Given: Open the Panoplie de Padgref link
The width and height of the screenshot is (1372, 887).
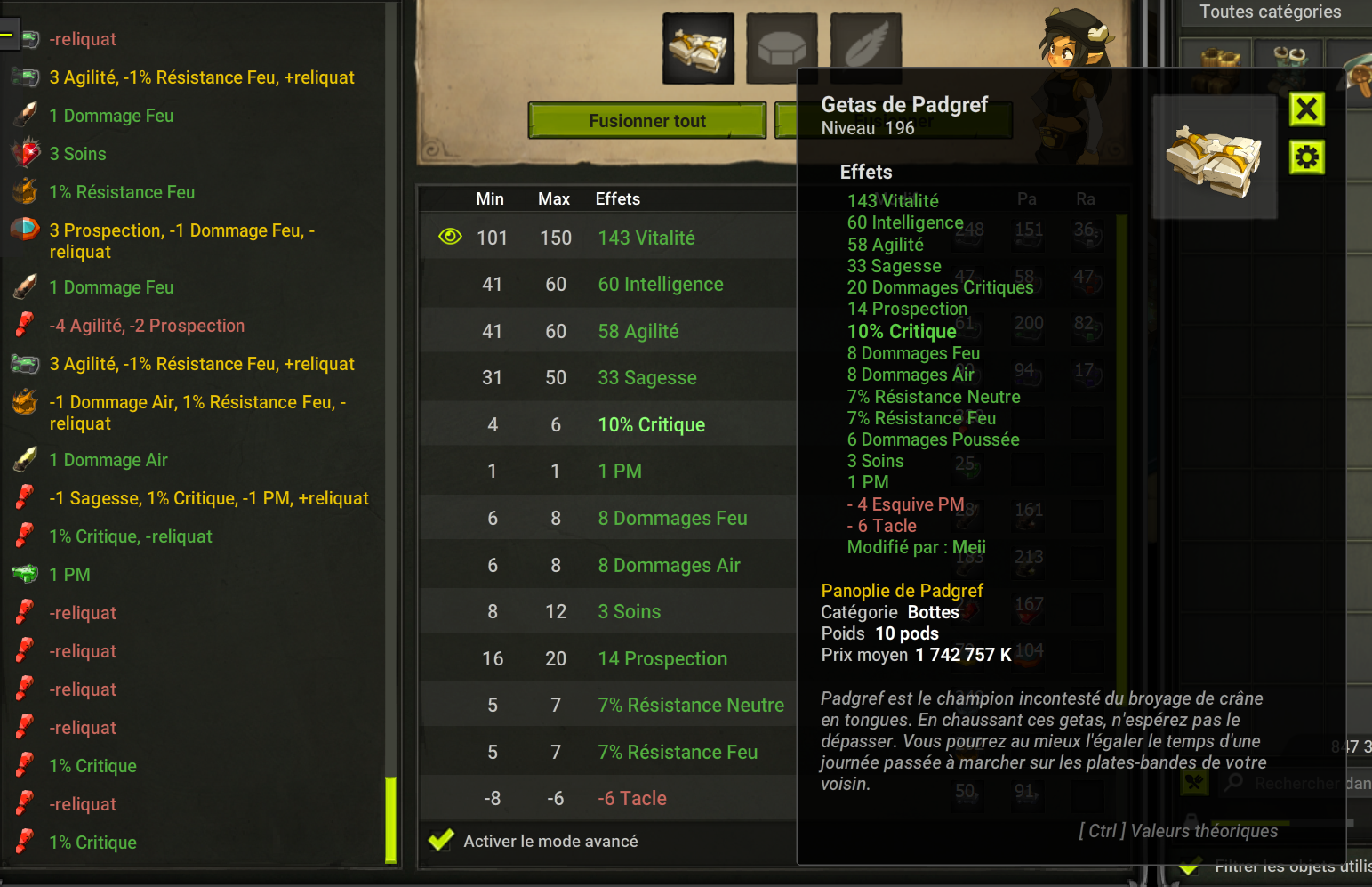Looking at the screenshot, I should pyautogui.click(x=902, y=591).
